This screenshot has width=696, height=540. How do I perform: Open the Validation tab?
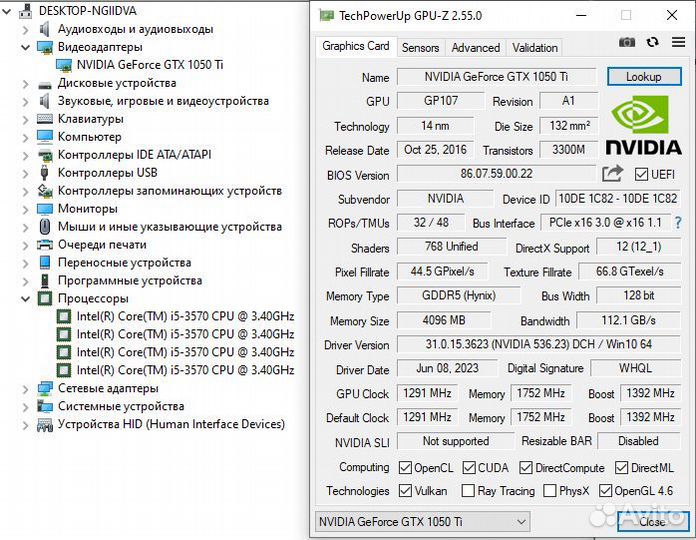coord(535,47)
